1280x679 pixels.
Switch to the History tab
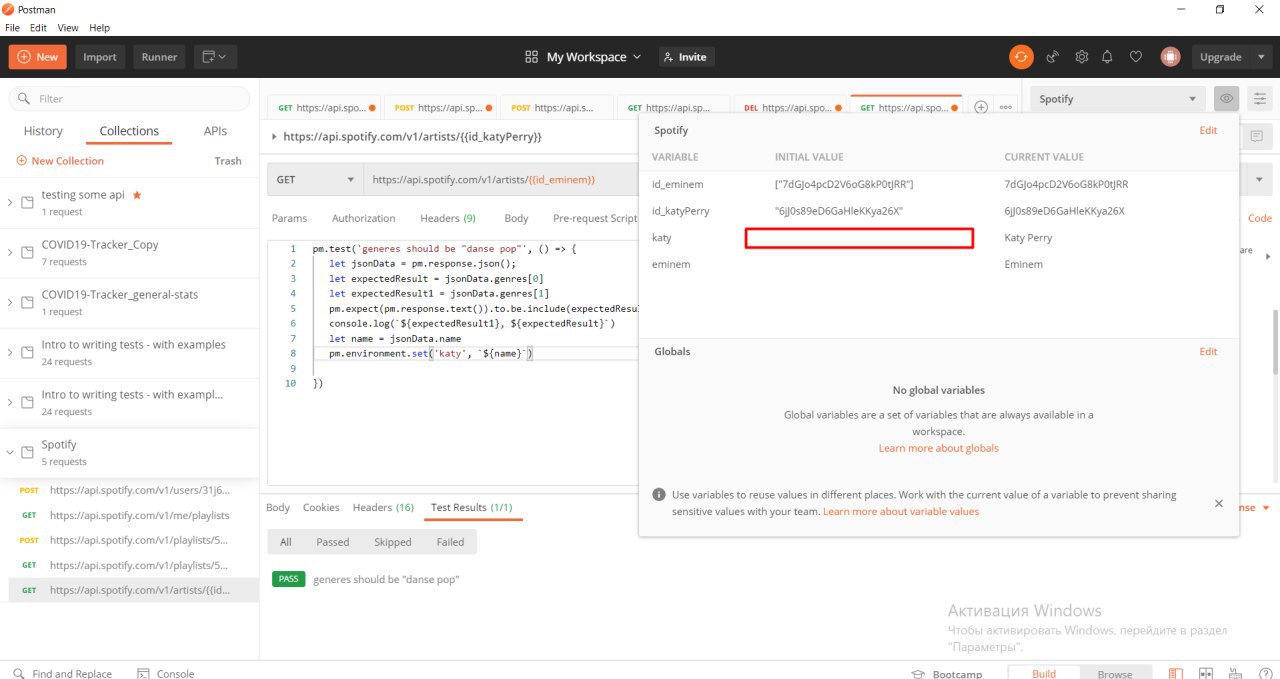(43, 131)
